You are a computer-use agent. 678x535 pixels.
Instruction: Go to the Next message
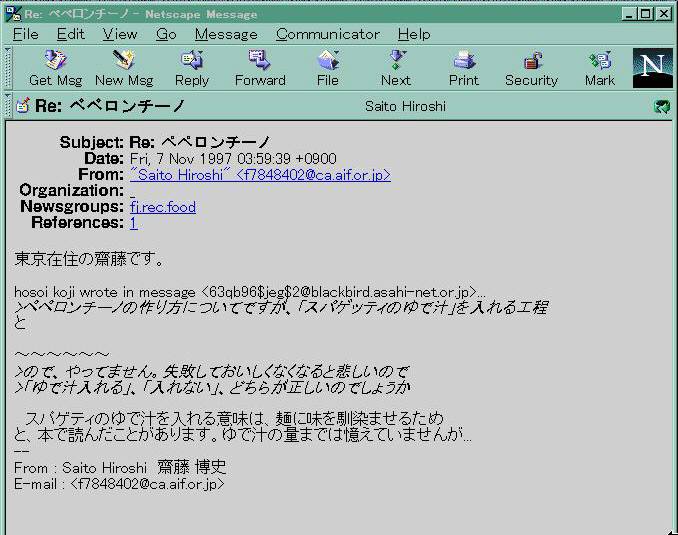point(396,68)
